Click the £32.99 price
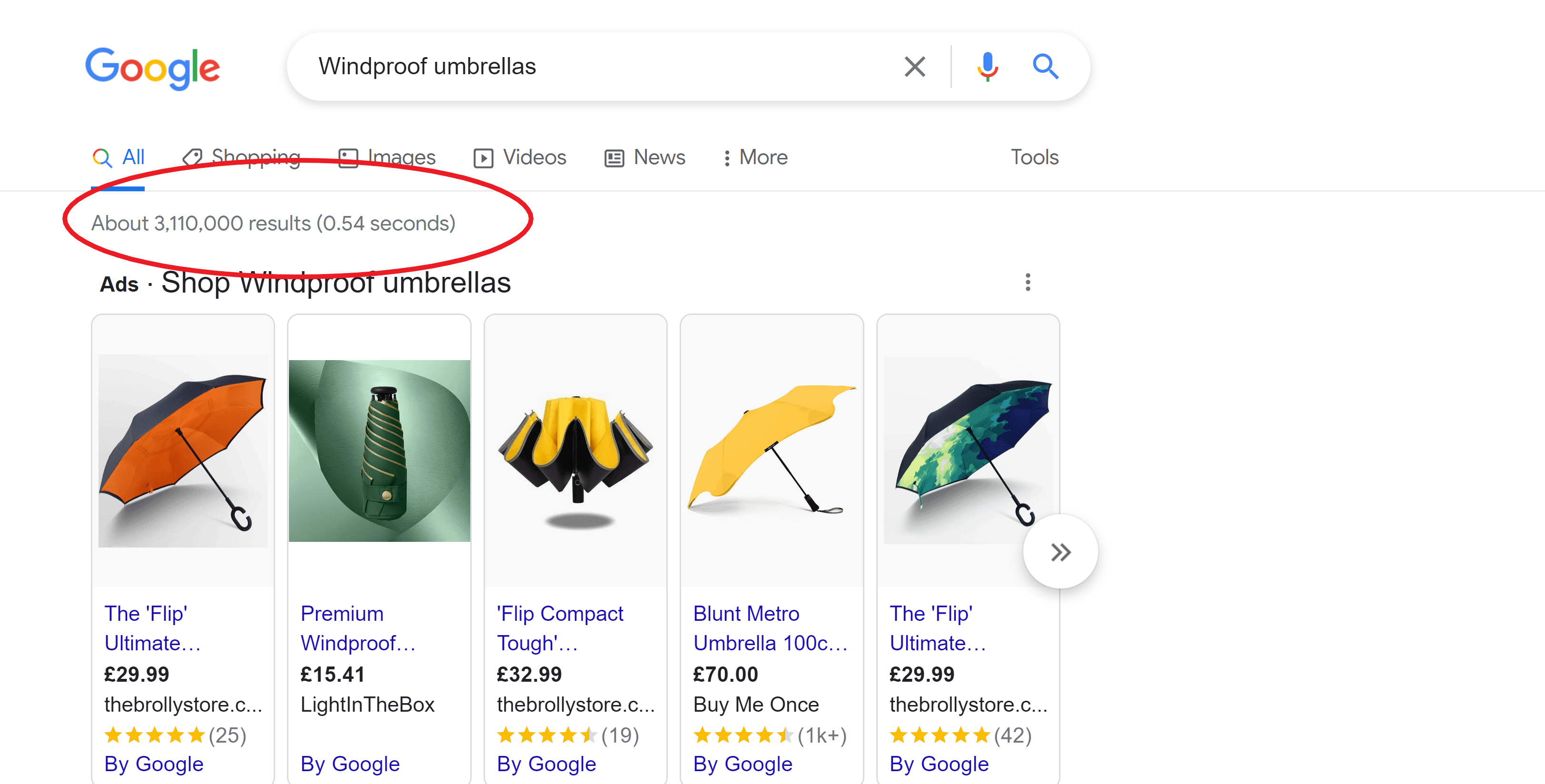This screenshot has width=1545, height=784. click(x=529, y=675)
